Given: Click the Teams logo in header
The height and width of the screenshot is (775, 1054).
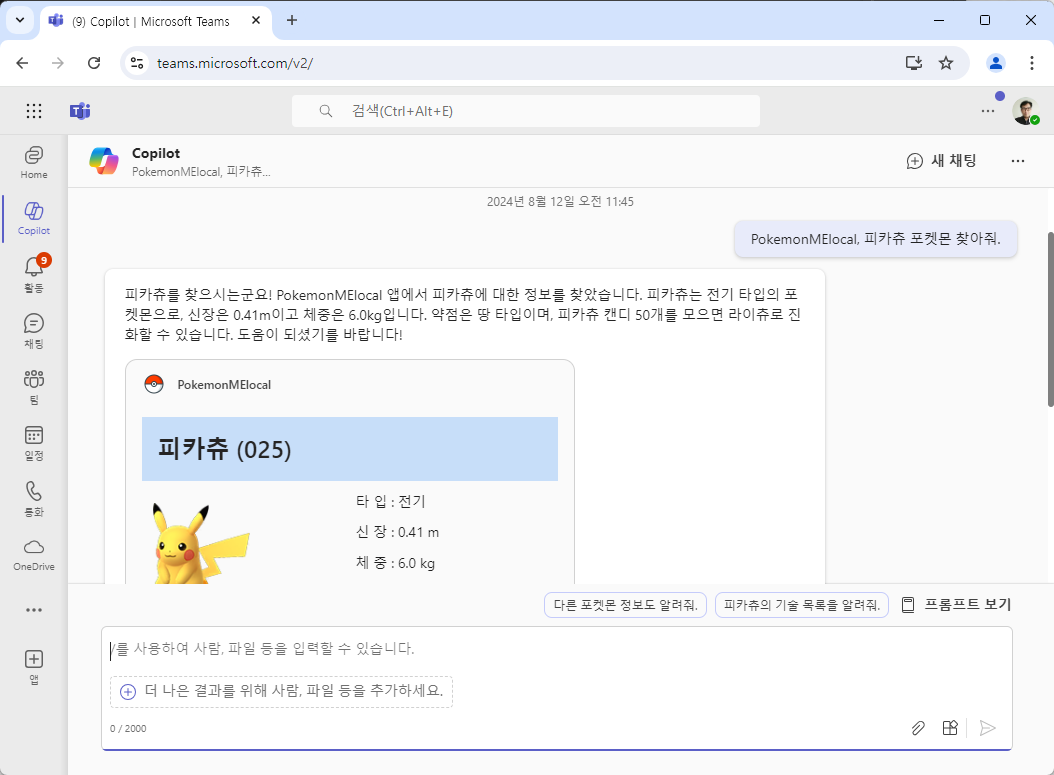Looking at the screenshot, I should pos(80,111).
